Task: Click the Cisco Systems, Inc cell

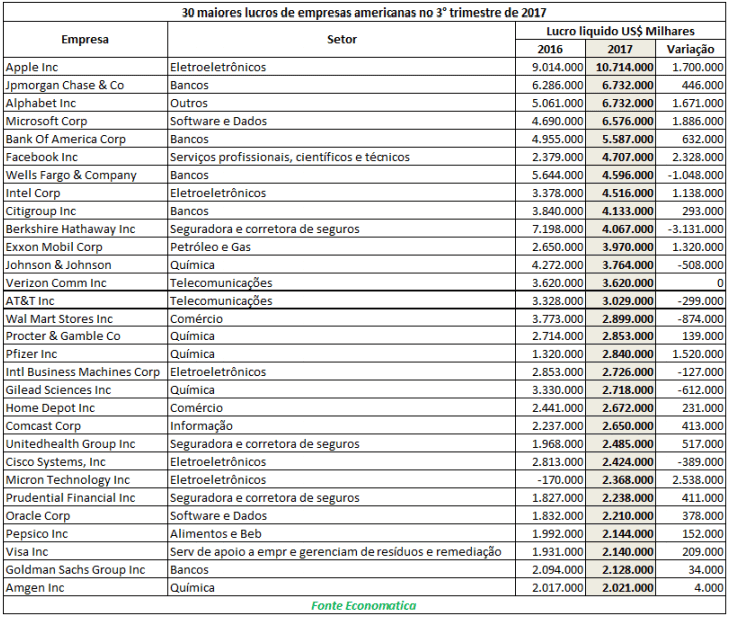Action: [85, 462]
